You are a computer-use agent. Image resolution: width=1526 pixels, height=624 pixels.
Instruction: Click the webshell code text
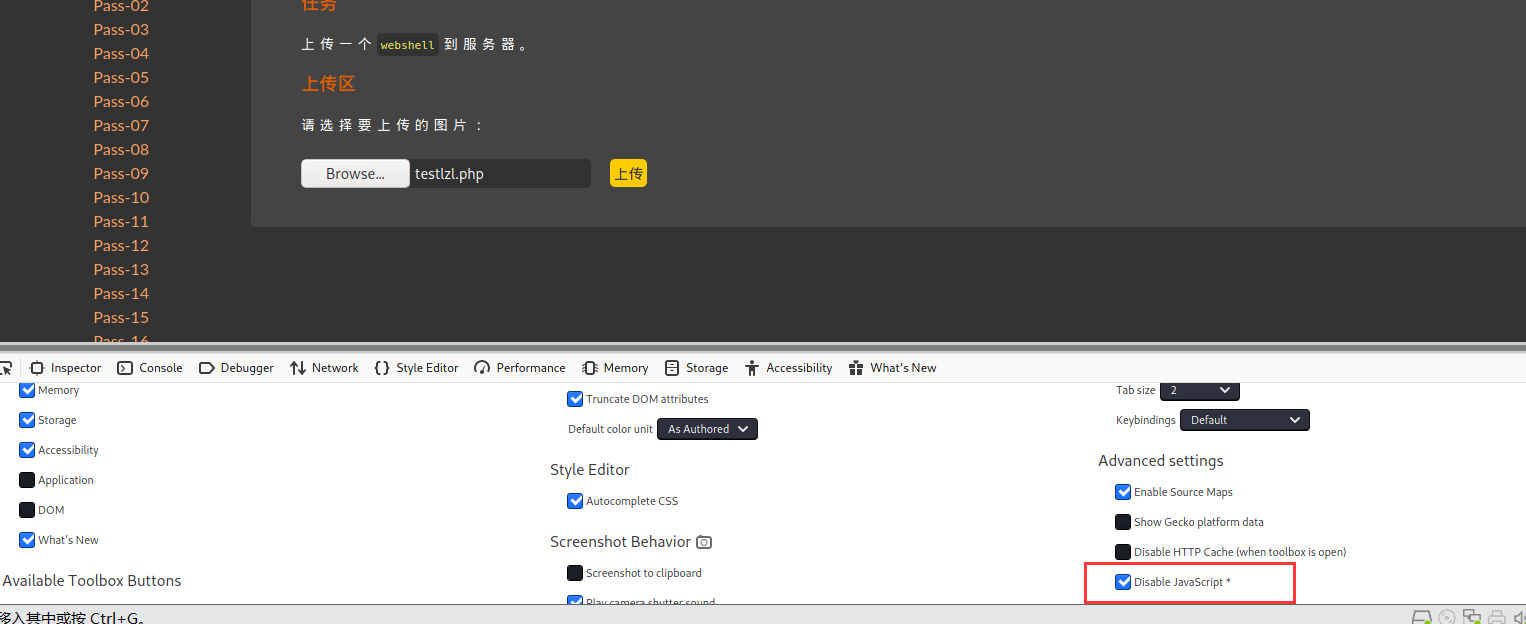tap(408, 45)
